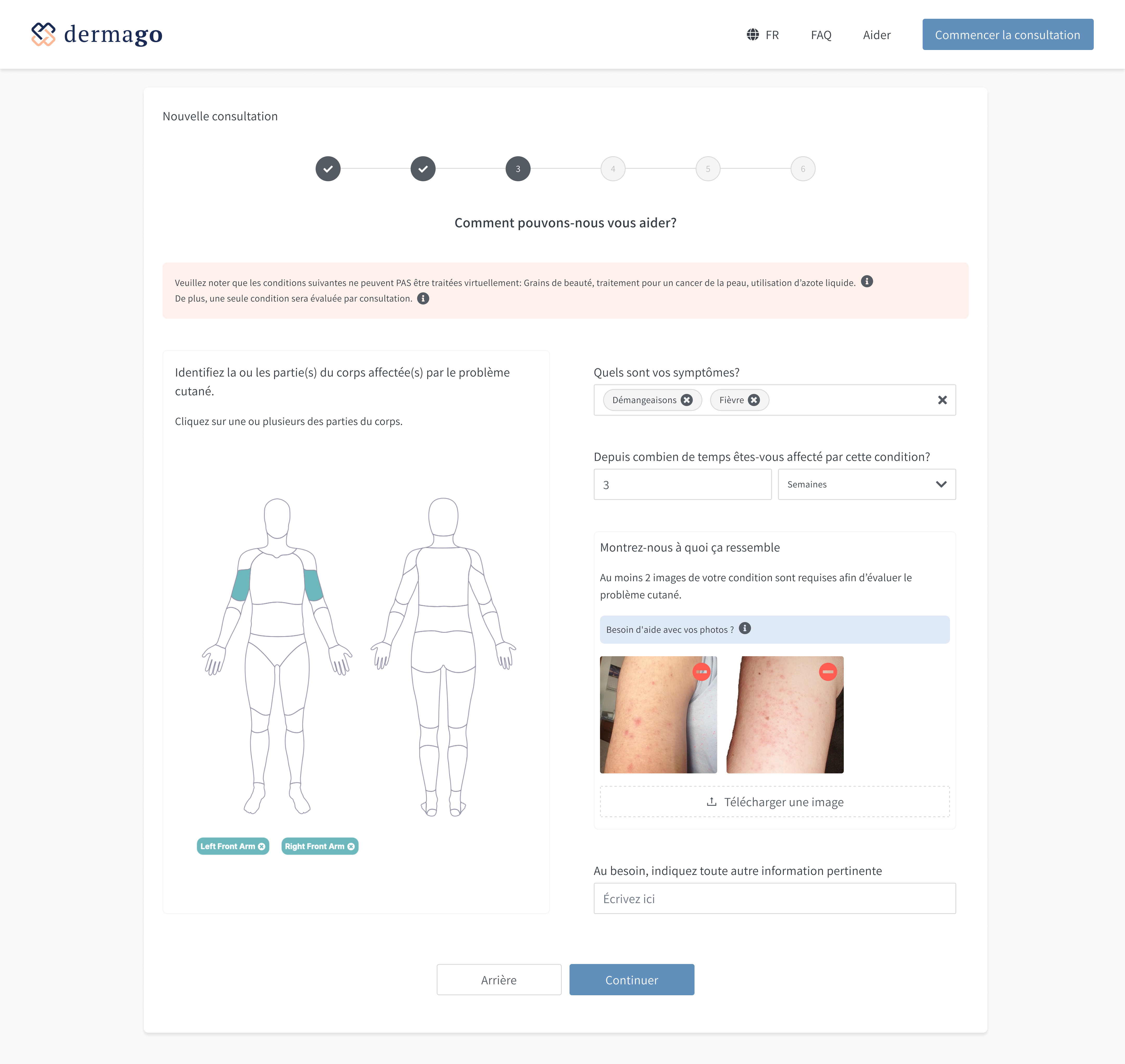Delete the first uploaded skin photo
The width and height of the screenshot is (1125, 1064).
[x=702, y=672]
